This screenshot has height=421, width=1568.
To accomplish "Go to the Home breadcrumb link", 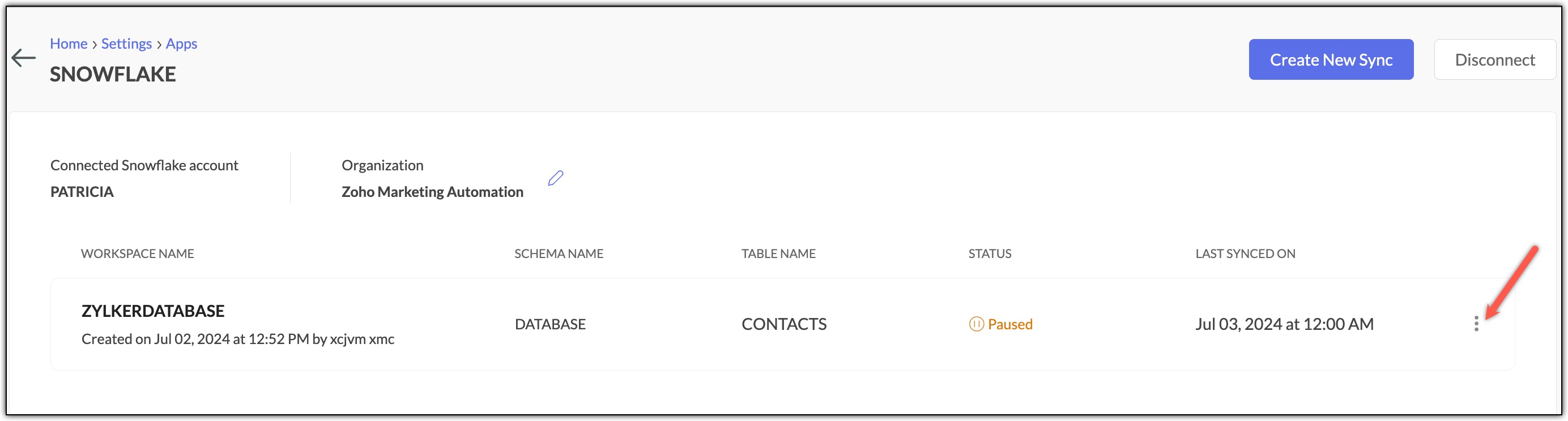I will coord(69,44).
